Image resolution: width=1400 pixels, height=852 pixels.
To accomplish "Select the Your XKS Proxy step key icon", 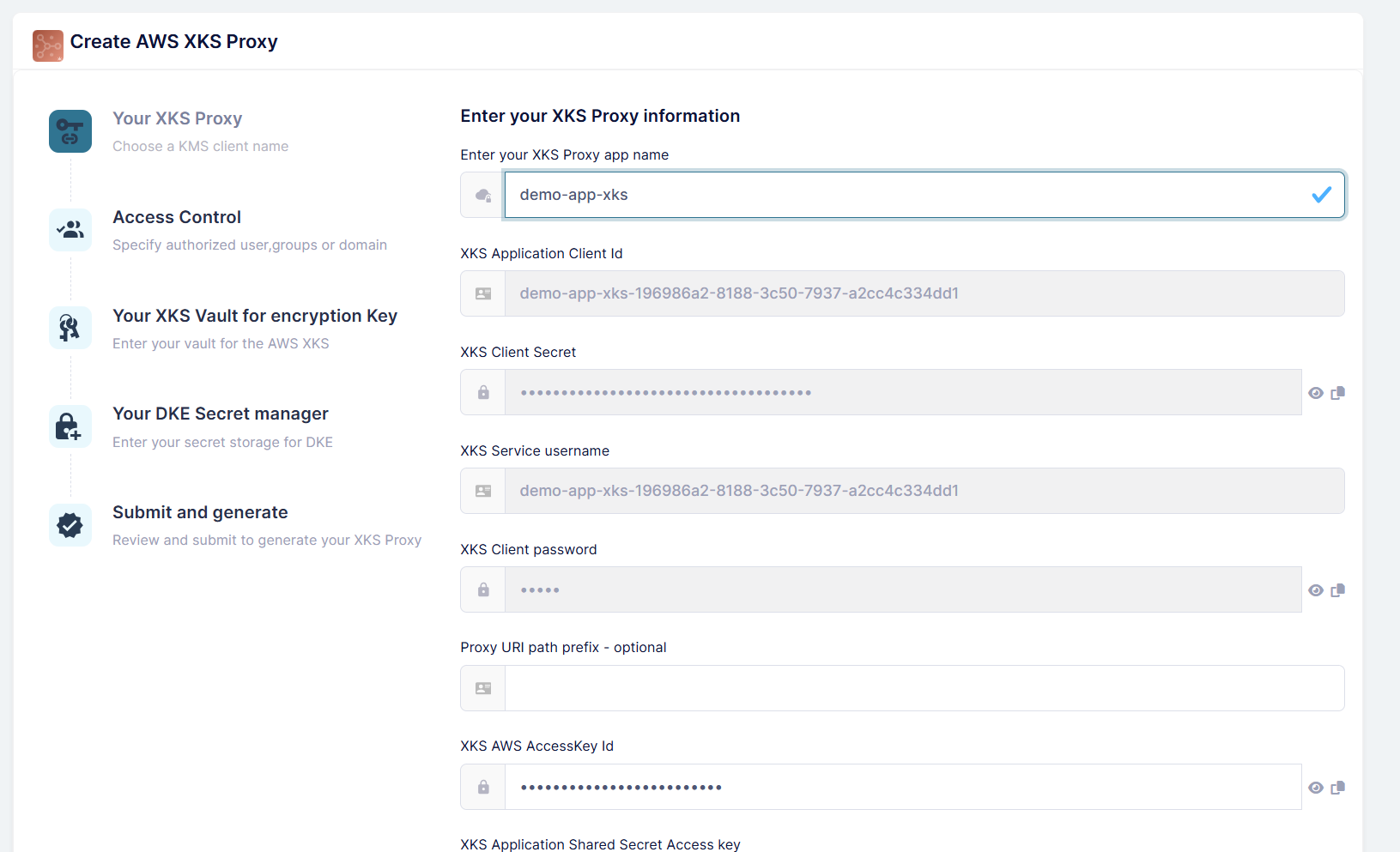I will coord(70,131).
